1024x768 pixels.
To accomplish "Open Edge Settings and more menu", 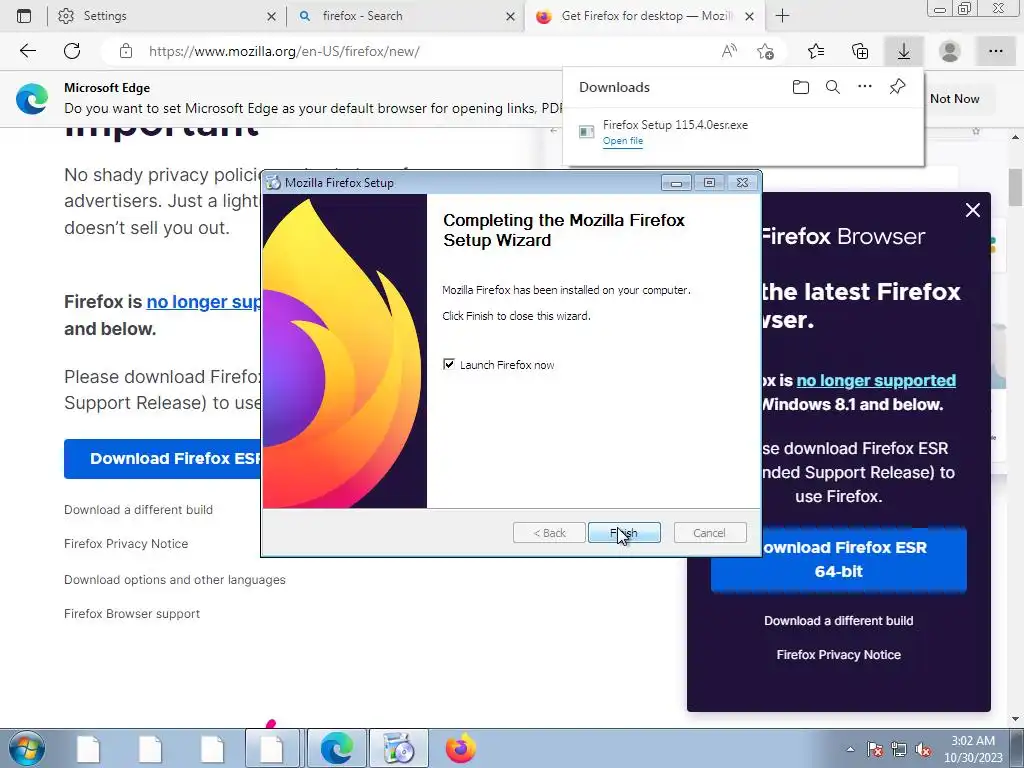I will (x=995, y=51).
